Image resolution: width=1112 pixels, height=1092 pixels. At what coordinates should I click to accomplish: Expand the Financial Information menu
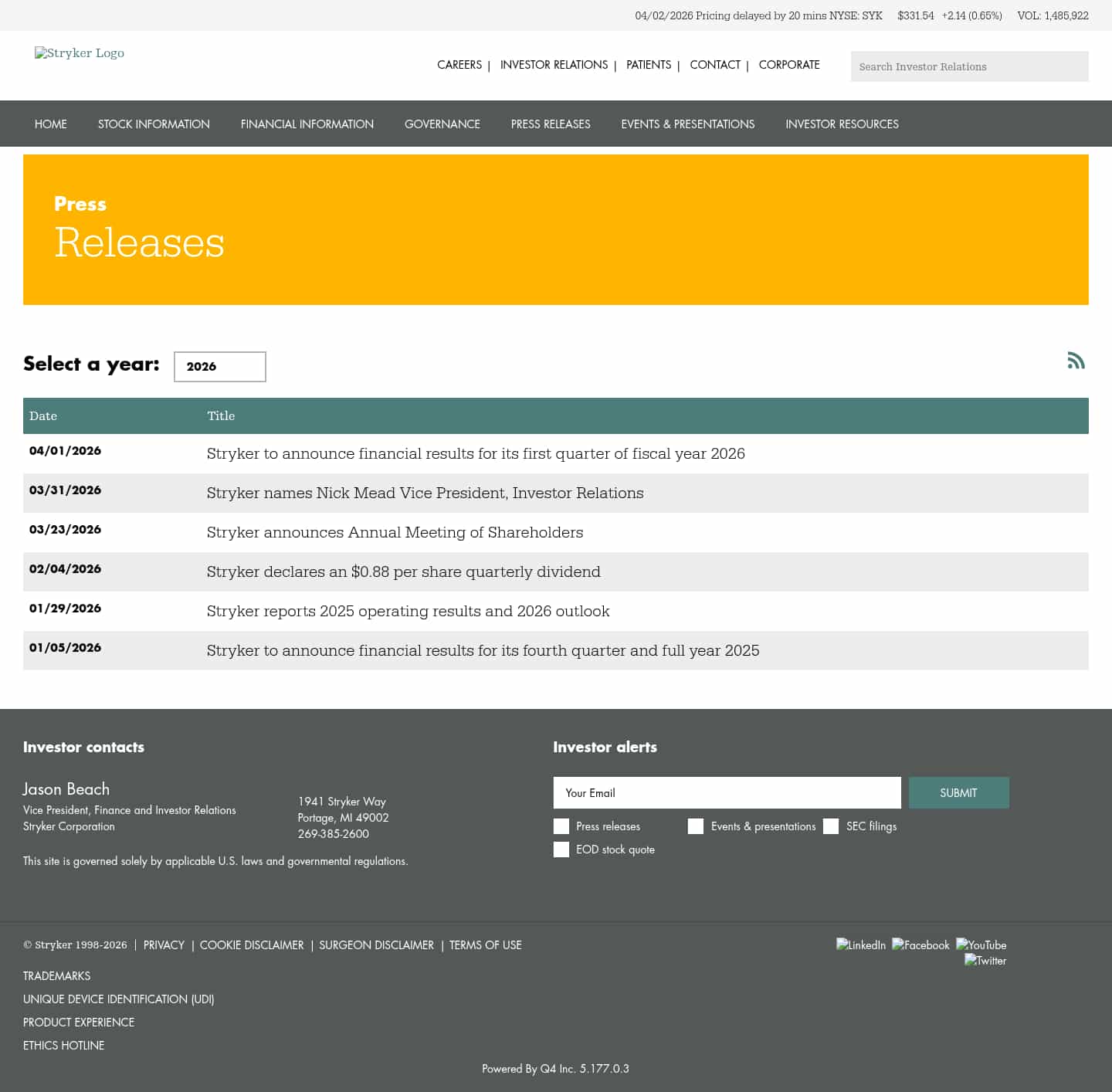tap(307, 124)
